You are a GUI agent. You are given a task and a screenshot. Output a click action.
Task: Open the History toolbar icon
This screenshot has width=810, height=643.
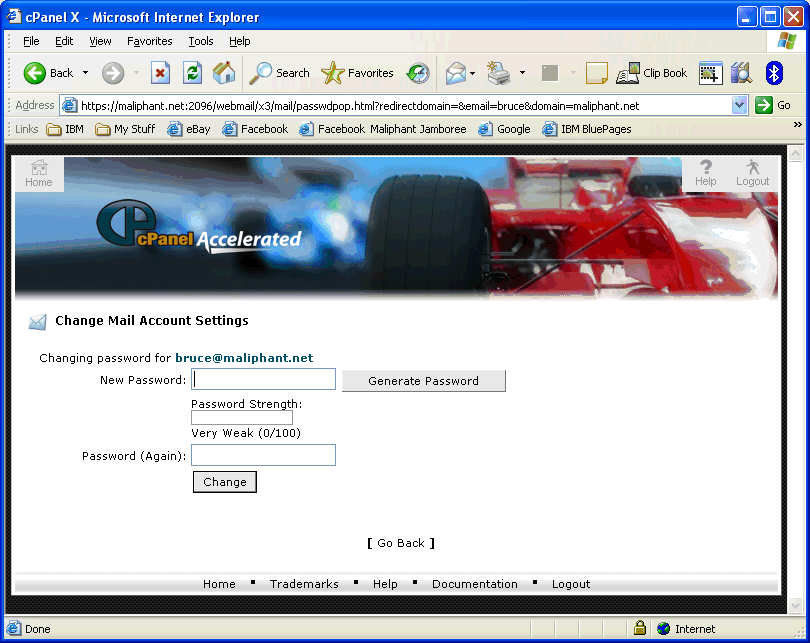(x=417, y=73)
